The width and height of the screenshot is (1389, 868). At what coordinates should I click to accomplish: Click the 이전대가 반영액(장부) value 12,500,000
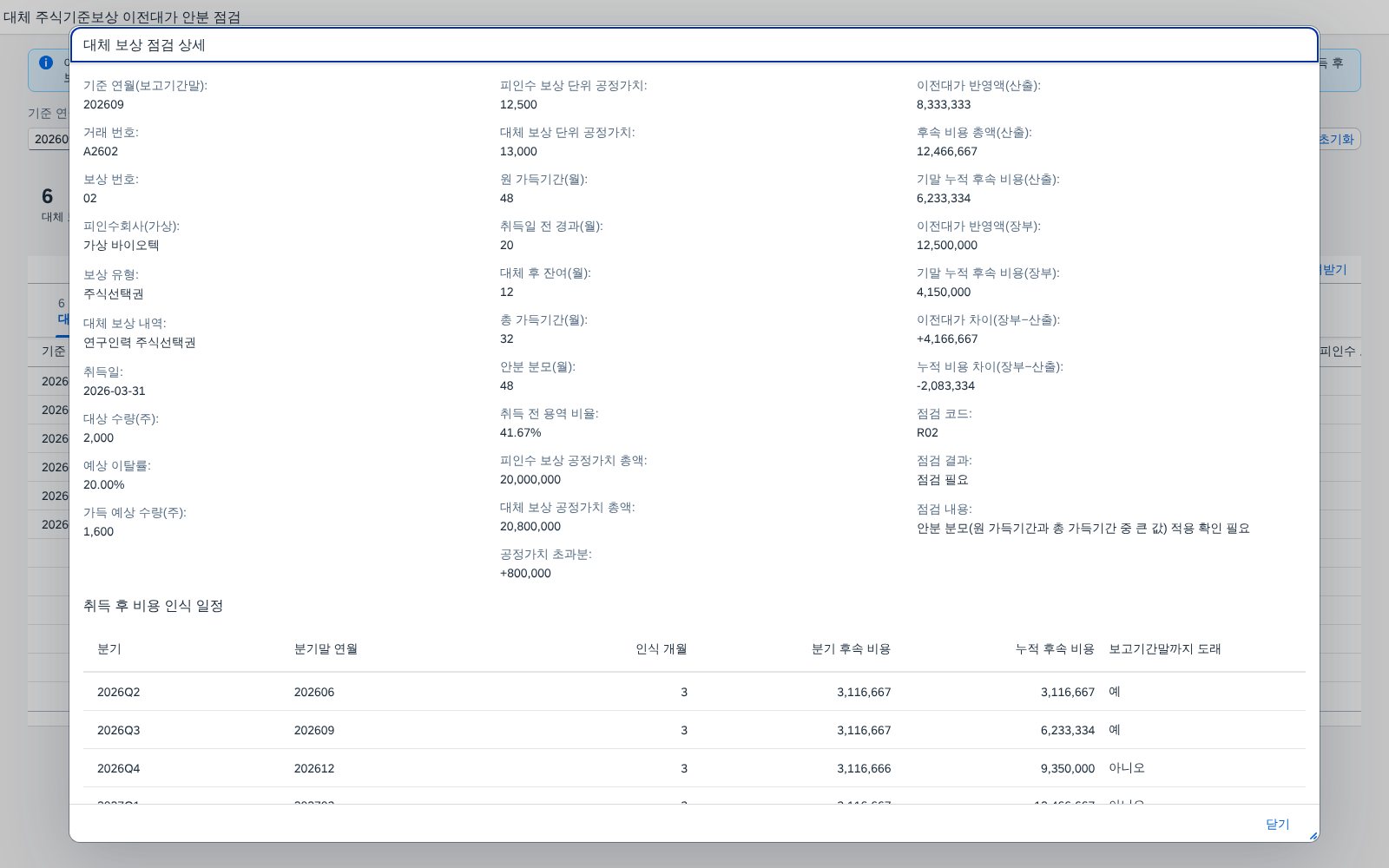tap(947, 245)
